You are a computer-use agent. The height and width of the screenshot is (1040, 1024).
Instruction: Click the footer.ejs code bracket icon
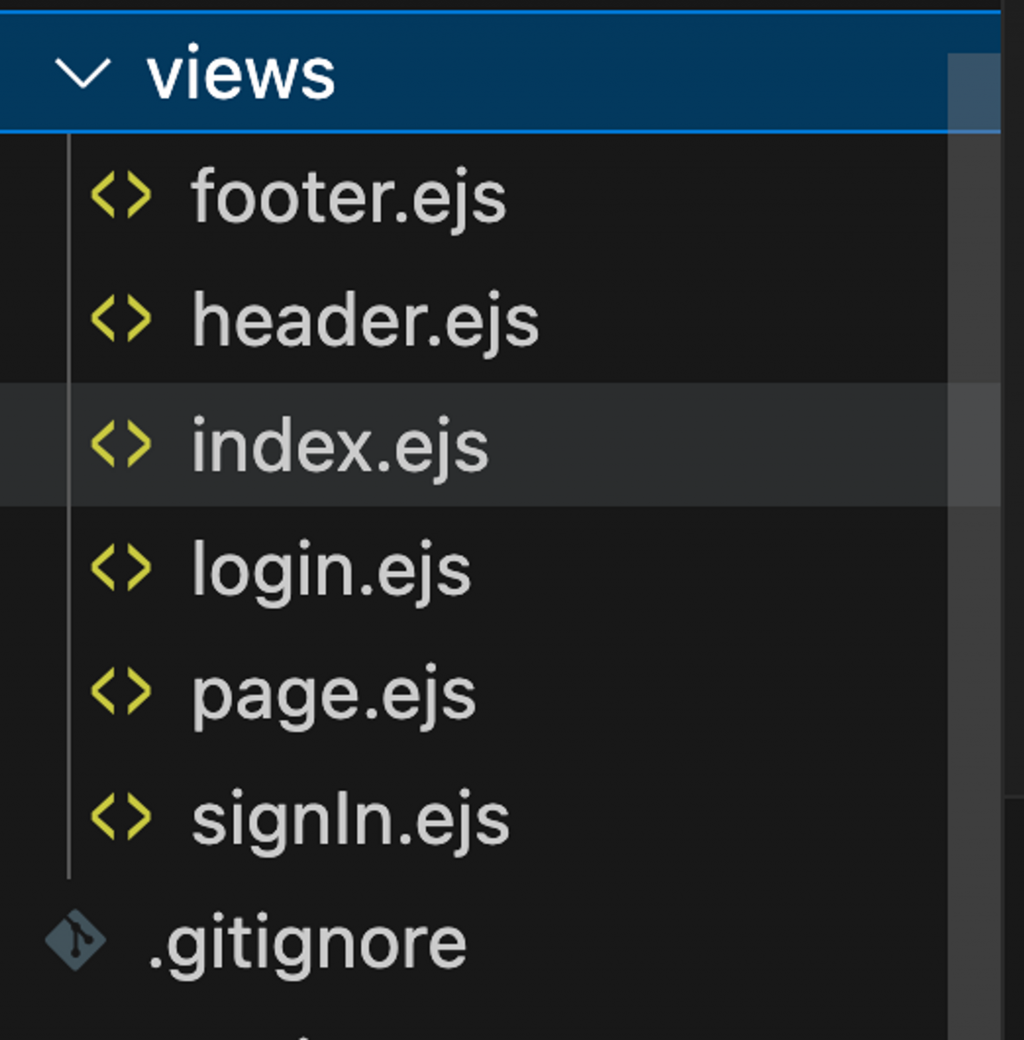coord(121,195)
